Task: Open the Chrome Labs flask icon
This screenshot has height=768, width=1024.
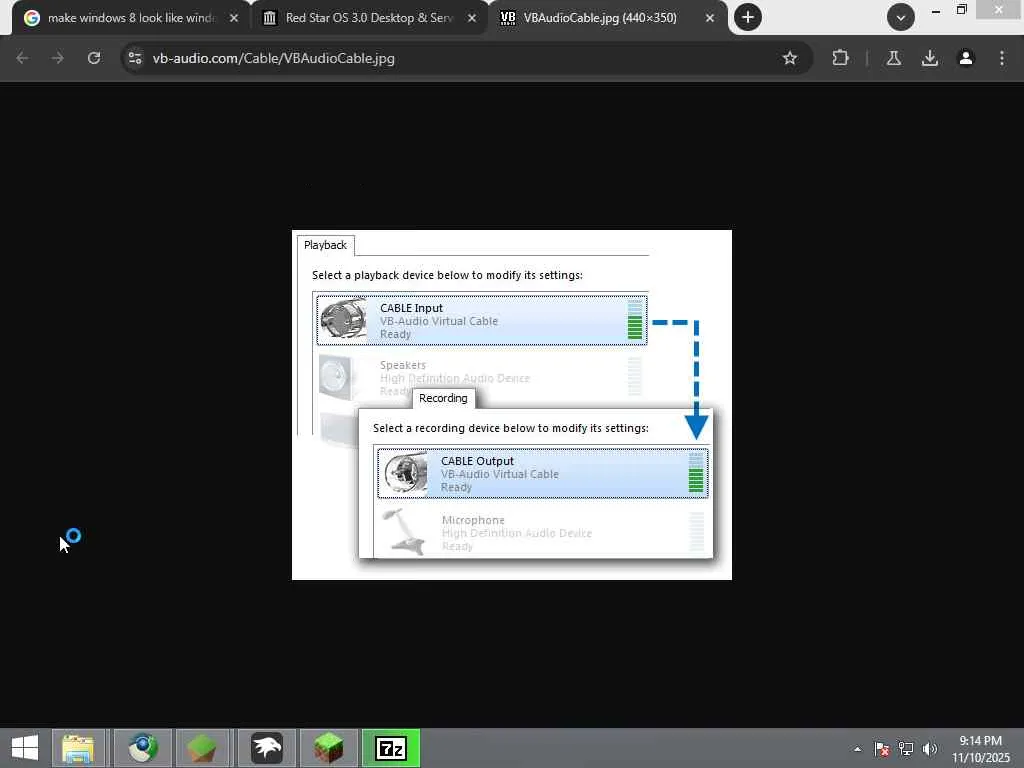Action: 894,58
